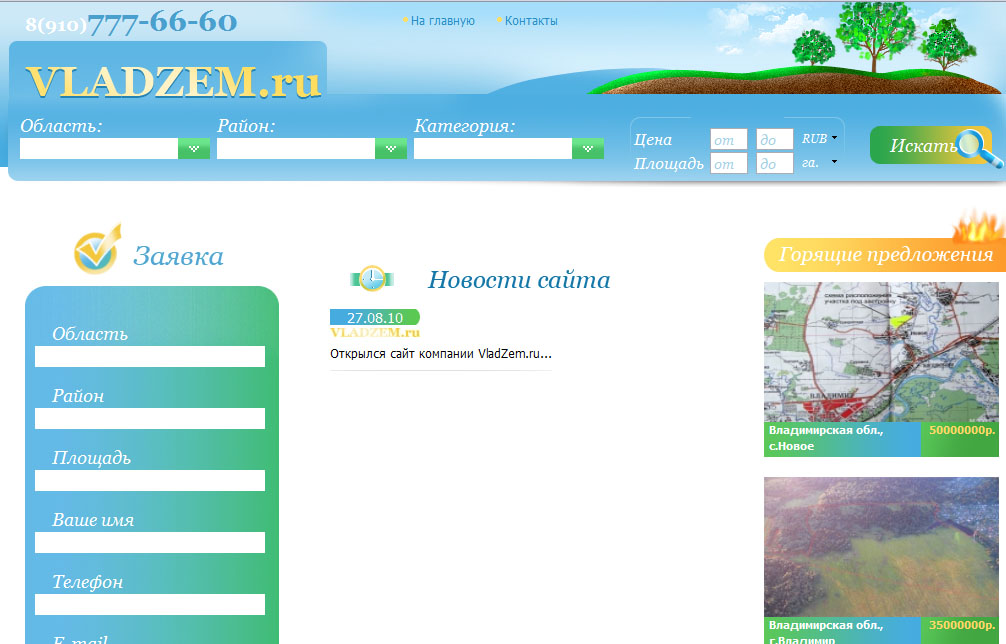Expand the Район dropdown list
This screenshot has width=1006, height=644.
click(x=390, y=148)
